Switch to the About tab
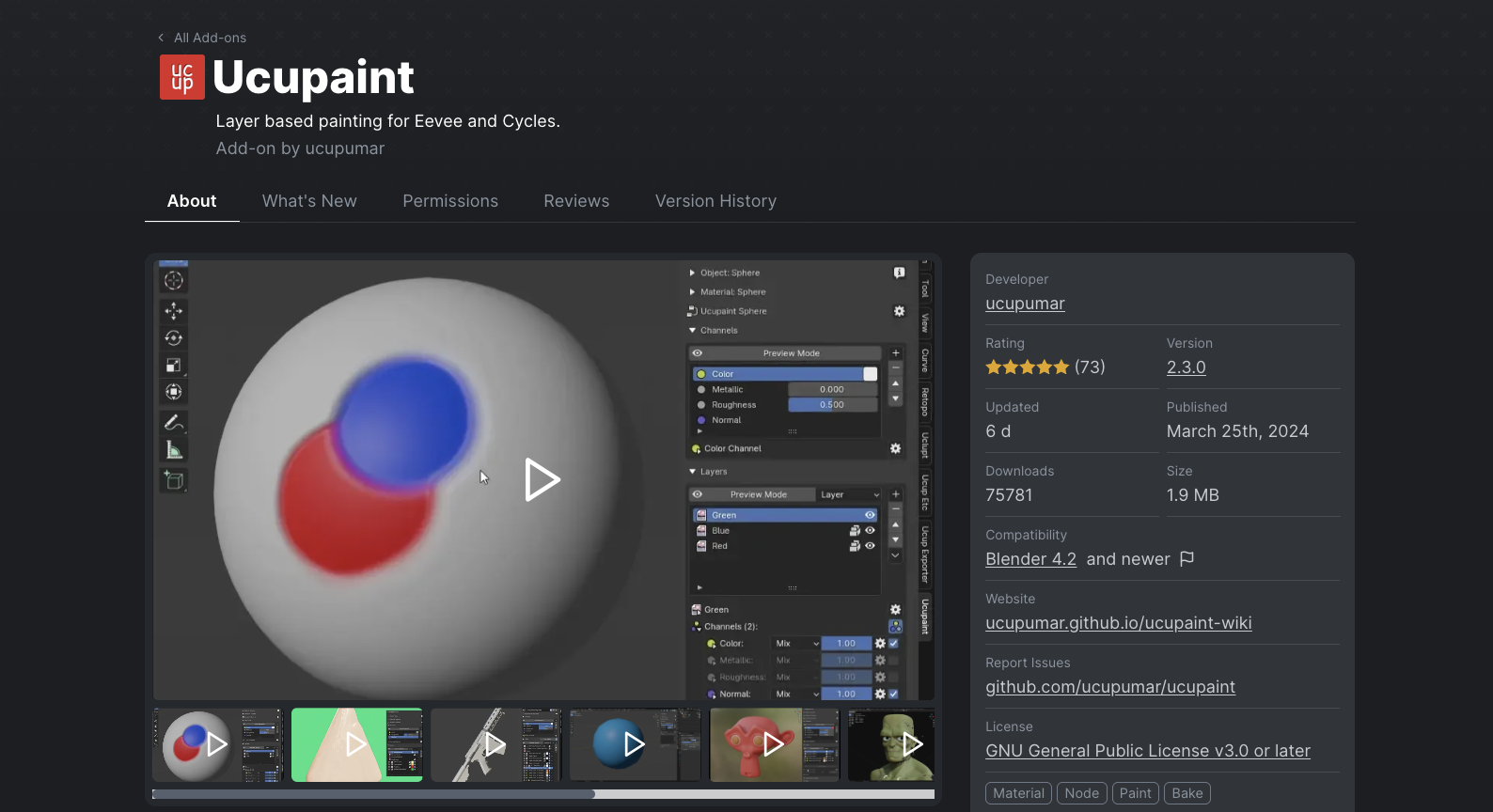Viewport: 1493px width, 812px height. pos(192,201)
